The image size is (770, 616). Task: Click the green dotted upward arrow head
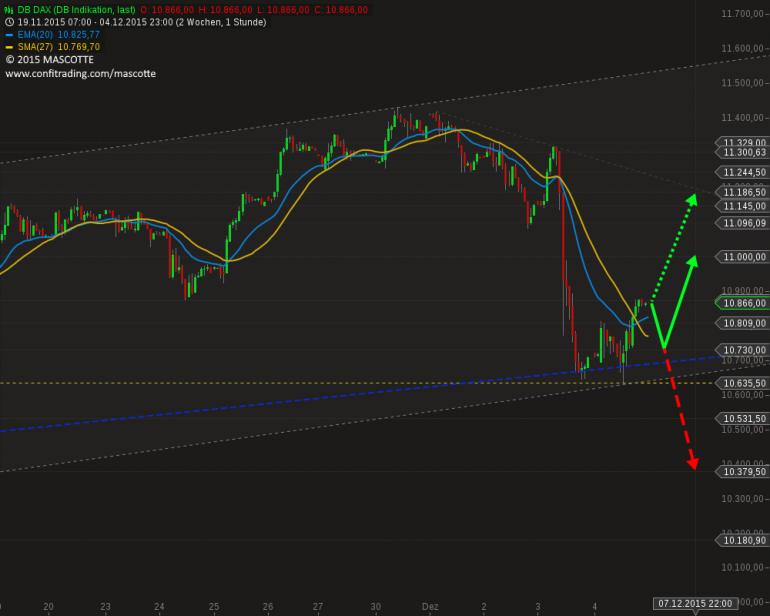[692, 198]
